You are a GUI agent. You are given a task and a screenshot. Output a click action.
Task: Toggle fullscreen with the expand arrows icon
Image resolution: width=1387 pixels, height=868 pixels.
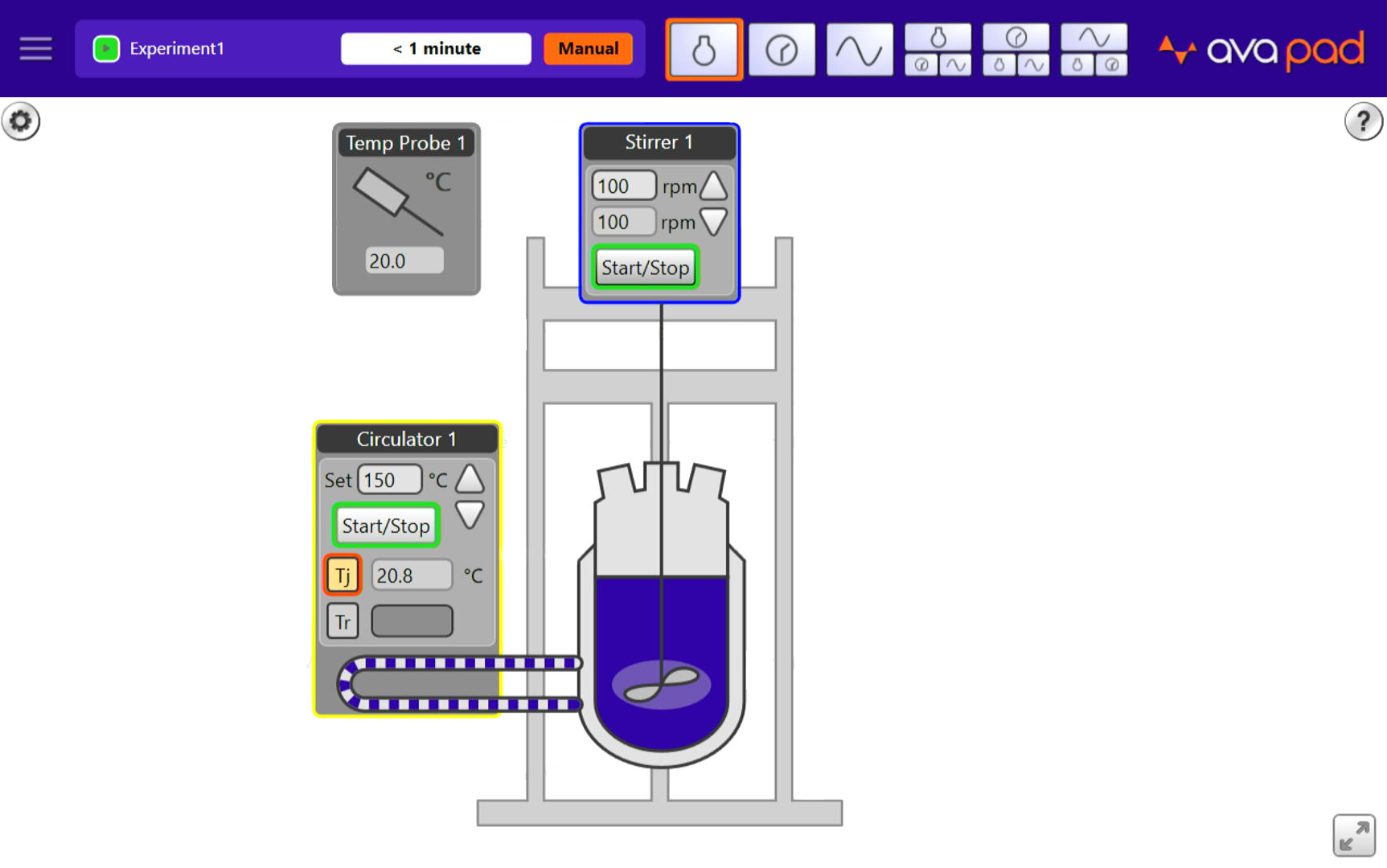click(x=1354, y=835)
